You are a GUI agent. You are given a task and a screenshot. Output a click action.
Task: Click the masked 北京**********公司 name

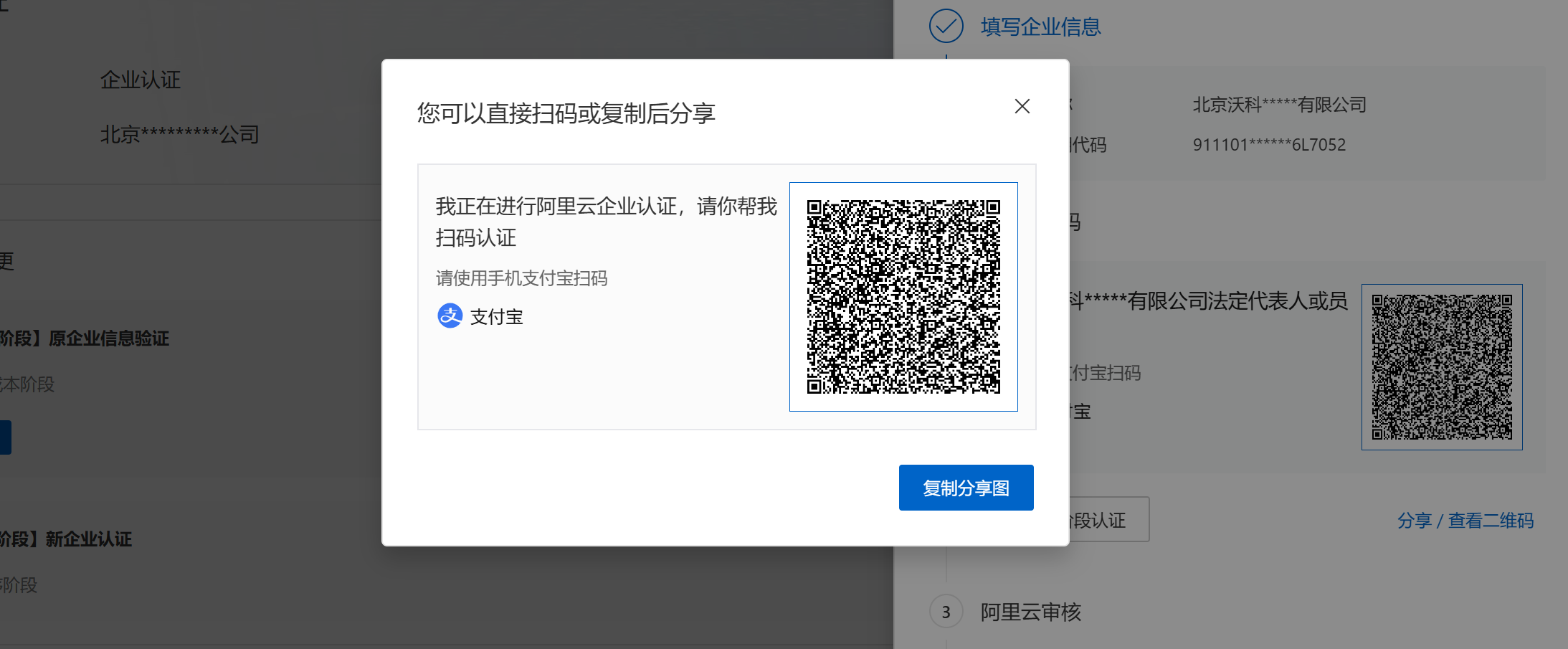click(x=179, y=134)
